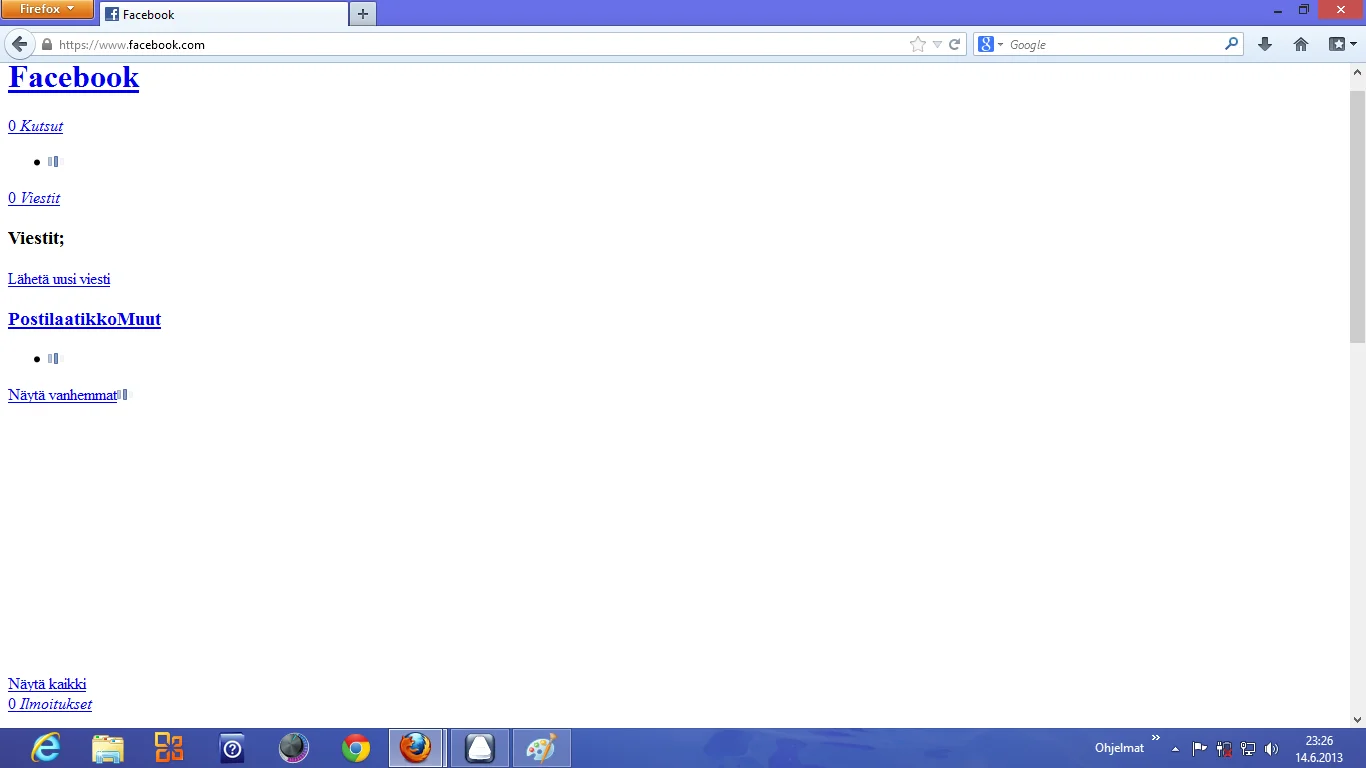Expand the search engine selector dropdown
This screenshot has height=768, width=1366.
pos(990,44)
